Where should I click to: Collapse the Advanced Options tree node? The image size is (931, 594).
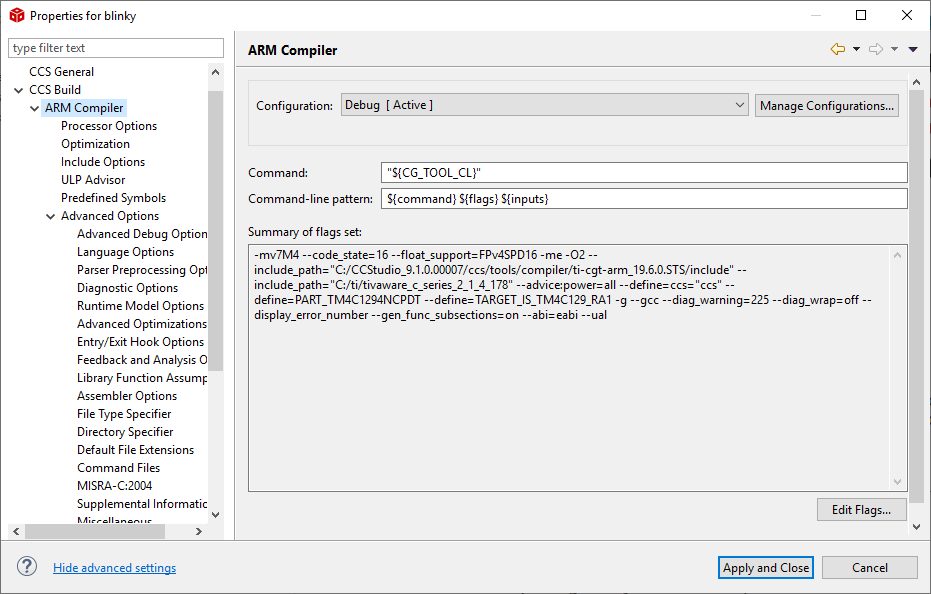coord(51,216)
